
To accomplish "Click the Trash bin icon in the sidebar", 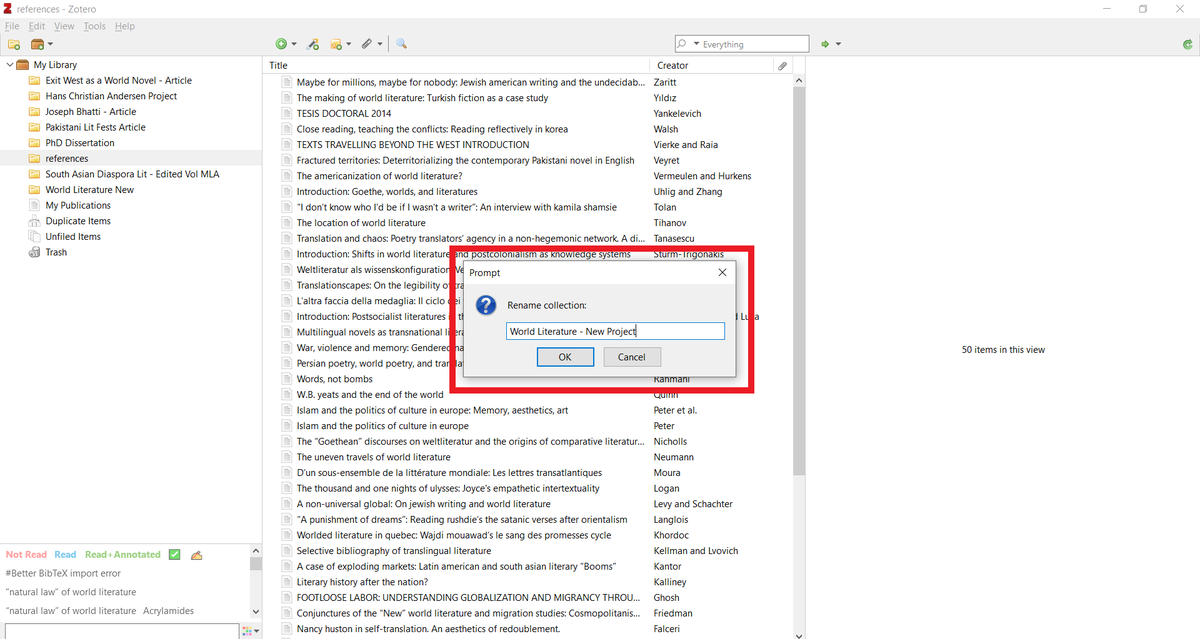I will pos(35,252).
